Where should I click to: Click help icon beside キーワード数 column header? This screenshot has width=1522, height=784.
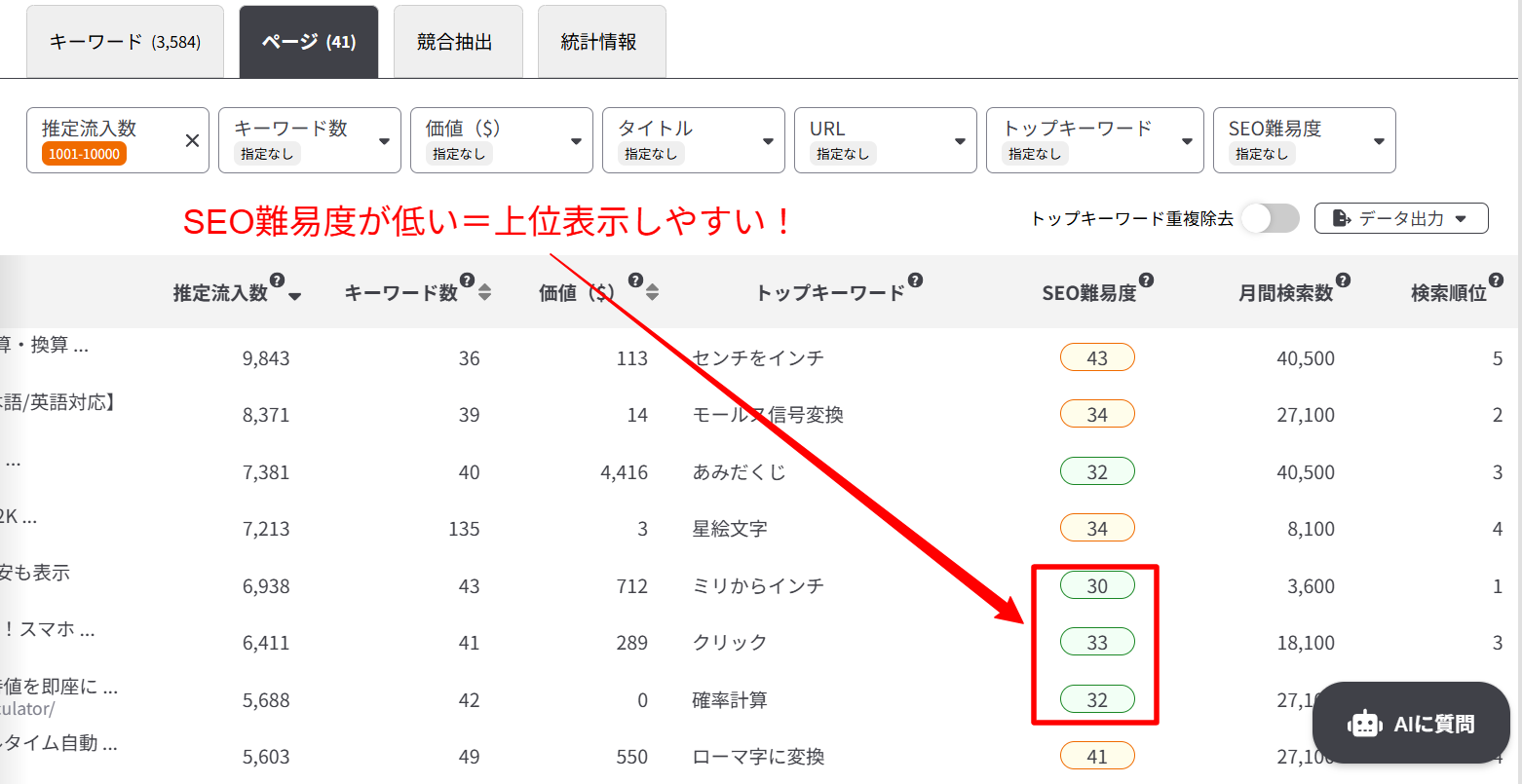click(467, 280)
